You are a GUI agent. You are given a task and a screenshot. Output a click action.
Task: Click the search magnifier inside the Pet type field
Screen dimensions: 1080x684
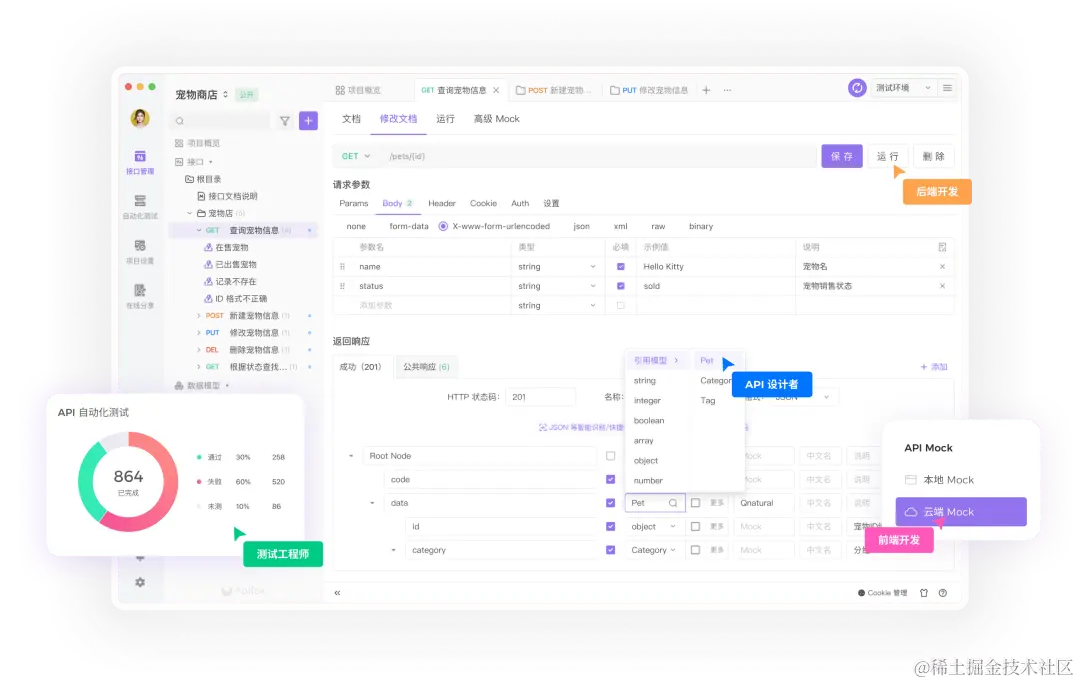pyautogui.click(x=673, y=503)
